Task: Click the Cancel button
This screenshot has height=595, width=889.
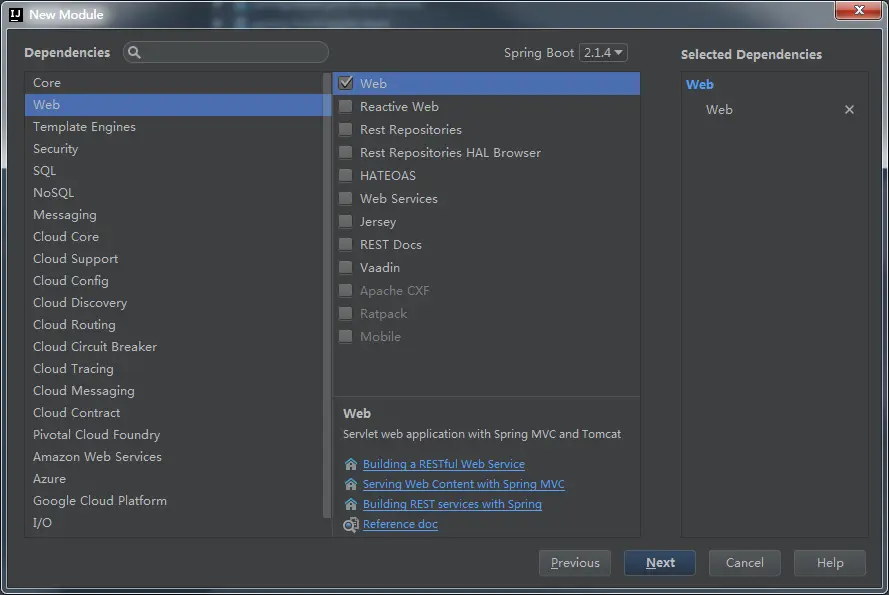Action: coord(744,563)
